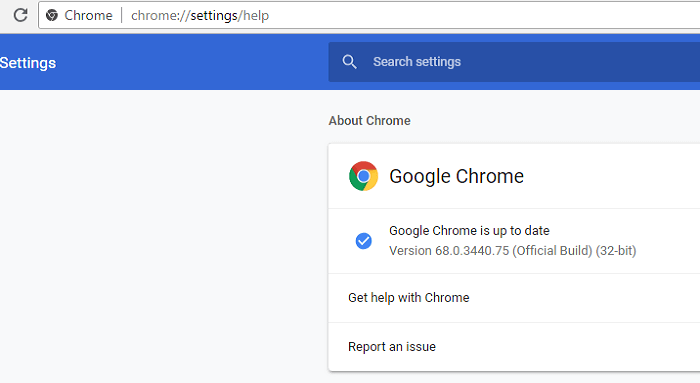Click into the Search settings field
Screen dimensions: 700x383
(x=514, y=62)
